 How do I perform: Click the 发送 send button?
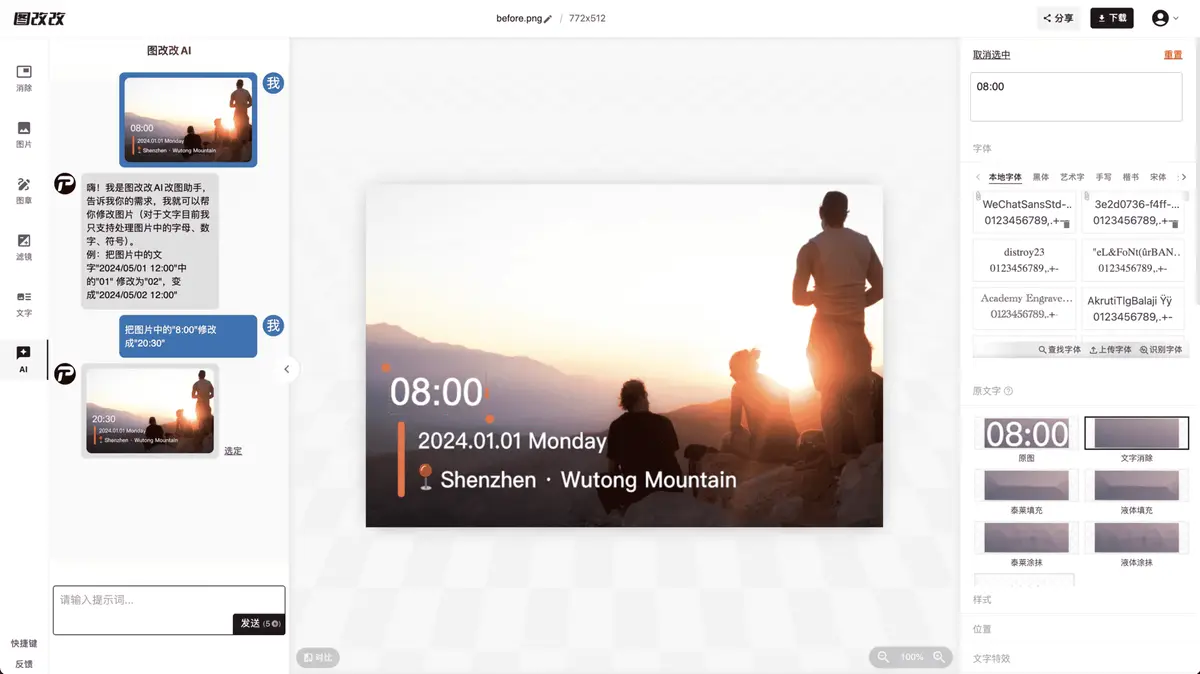click(259, 623)
